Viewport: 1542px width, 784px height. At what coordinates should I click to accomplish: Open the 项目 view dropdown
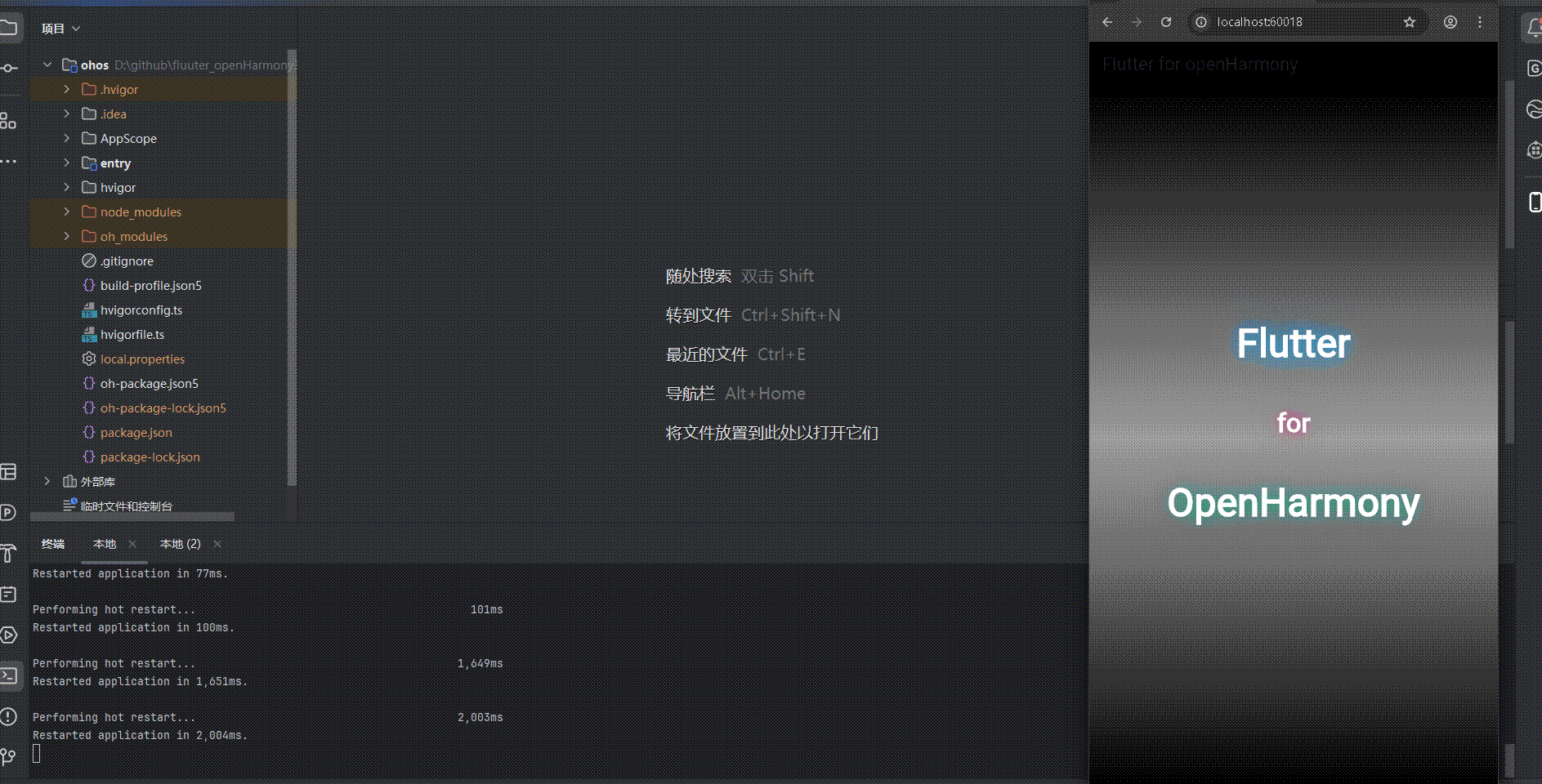pos(61,29)
